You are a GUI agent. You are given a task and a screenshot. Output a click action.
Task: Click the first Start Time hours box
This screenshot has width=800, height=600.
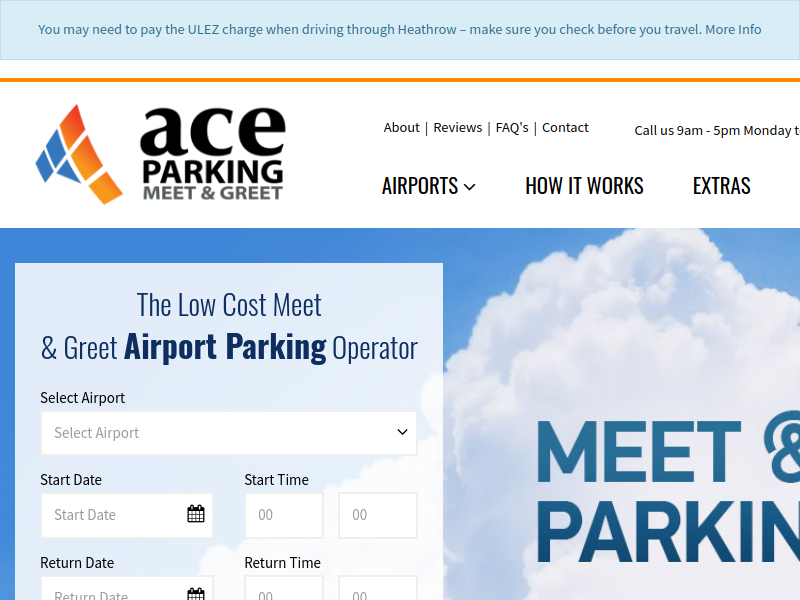click(x=284, y=514)
